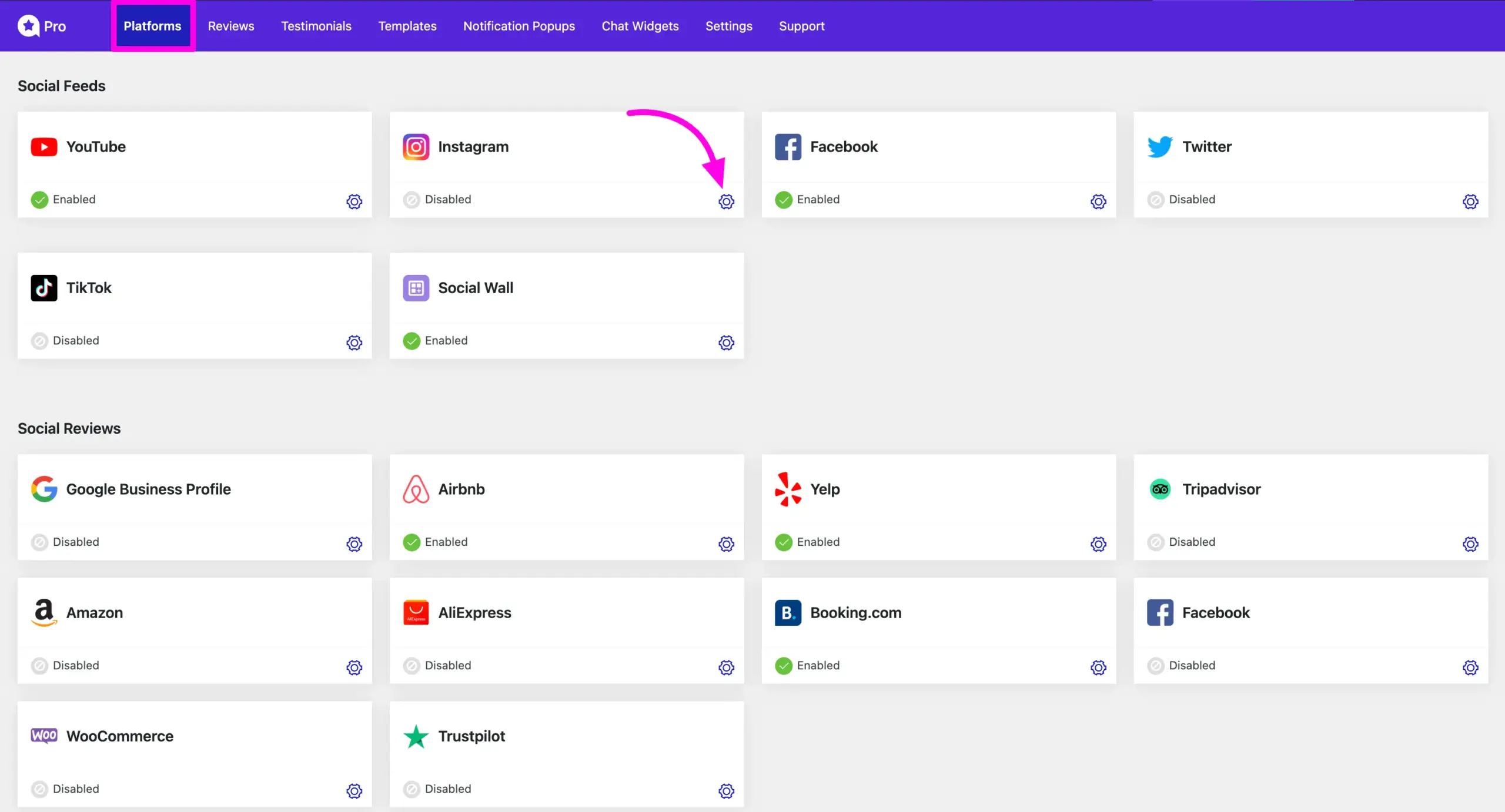Open the Settings tab
Image resolution: width=1505 pixels, height=812 pixels.
point(729,26)
